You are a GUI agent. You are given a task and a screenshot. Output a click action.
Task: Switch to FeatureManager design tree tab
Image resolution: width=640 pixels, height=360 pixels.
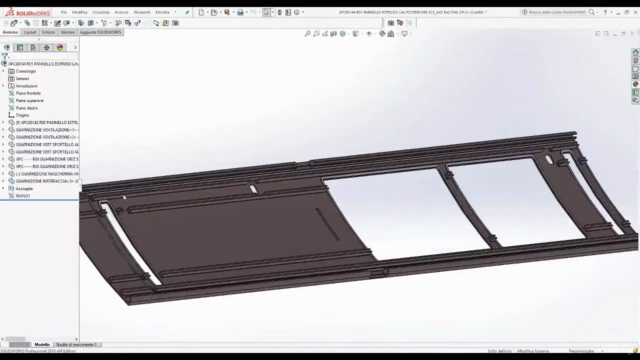click(x=7, y=48)
